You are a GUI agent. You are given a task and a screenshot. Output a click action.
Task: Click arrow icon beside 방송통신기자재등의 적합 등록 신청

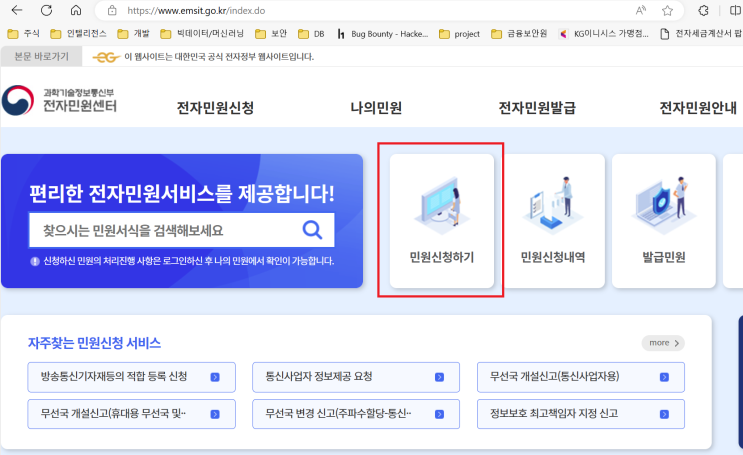(215, 377)
